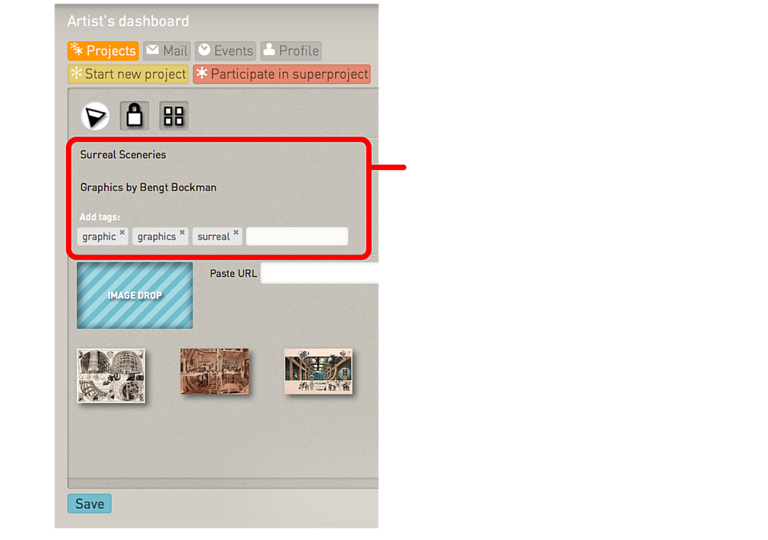This screenshot has height=540, width=768.
Task: Delete the 'graphics' tag via x icon
Action: click(x=182, y=233)
